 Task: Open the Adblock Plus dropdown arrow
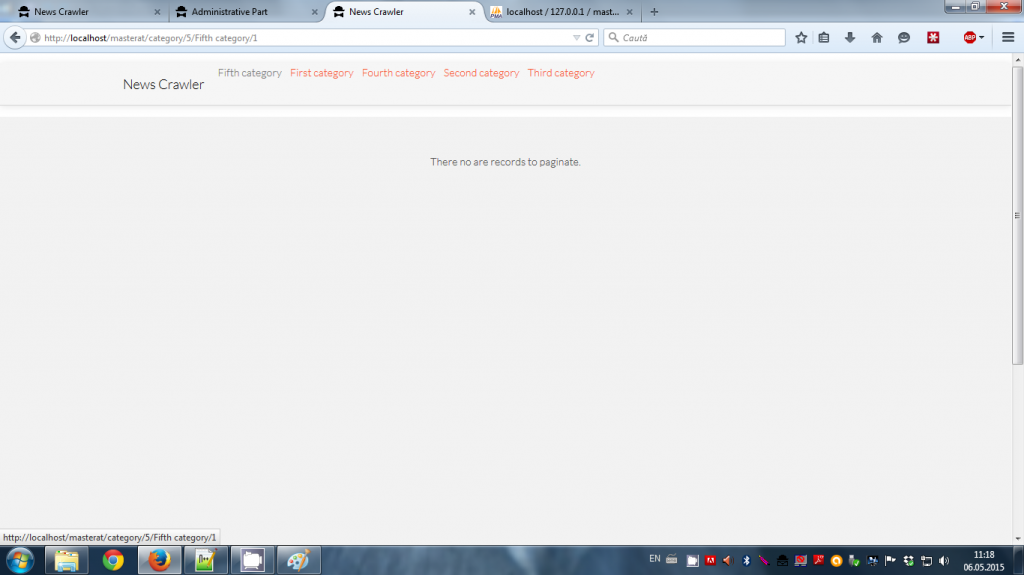coord(982,38)
